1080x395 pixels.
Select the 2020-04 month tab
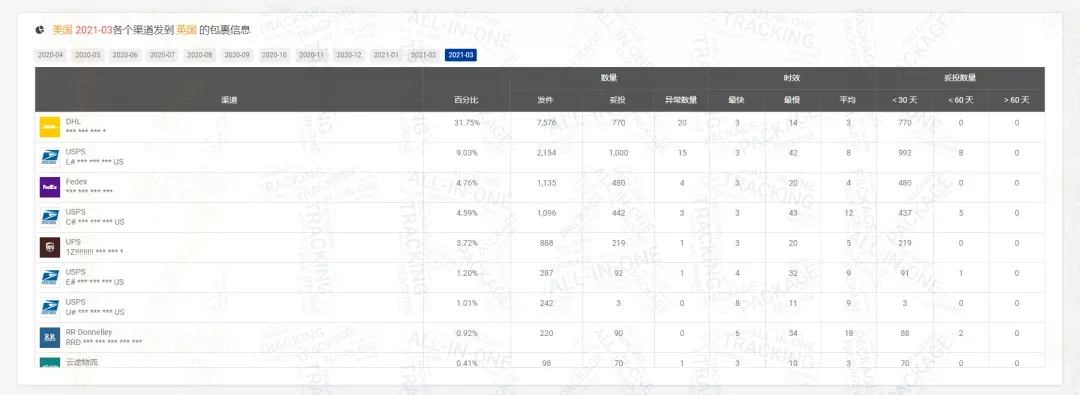51,55
